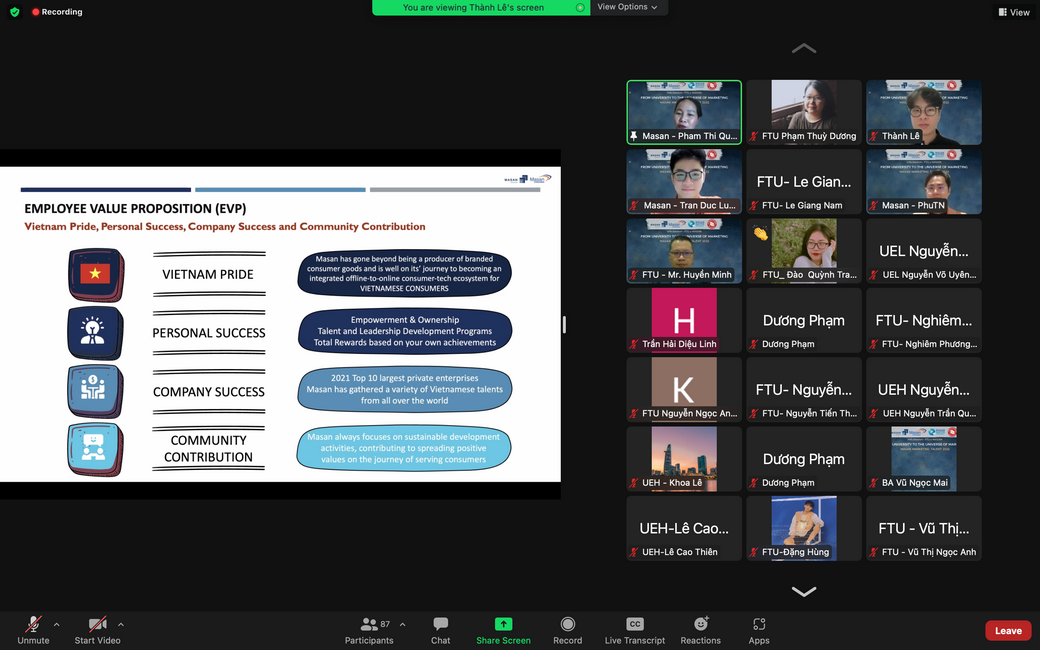Select BA Vũ Ngọc Mai participant tile
Screen dimensions: 1040x650
click(924, 459)
